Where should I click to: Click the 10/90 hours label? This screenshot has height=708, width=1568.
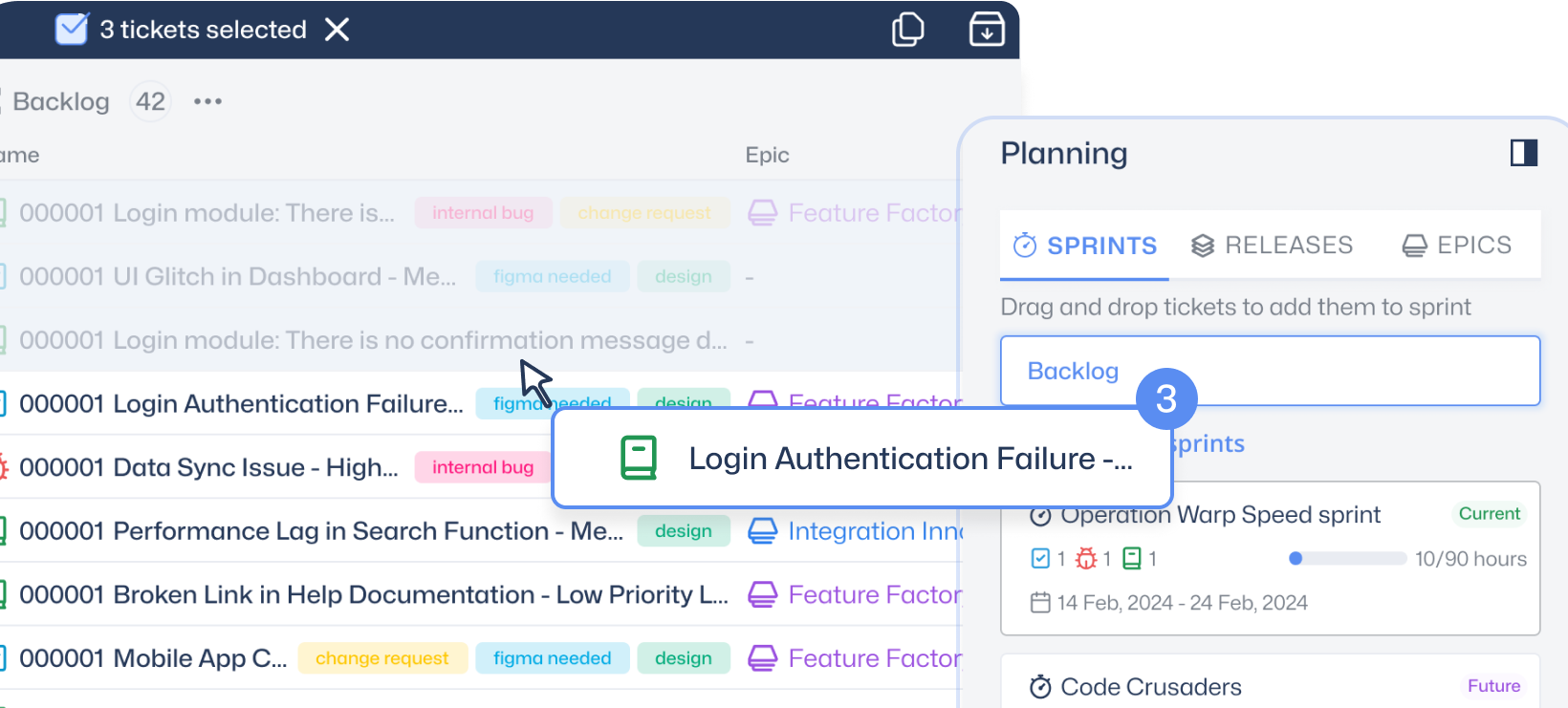[1470, 559]
